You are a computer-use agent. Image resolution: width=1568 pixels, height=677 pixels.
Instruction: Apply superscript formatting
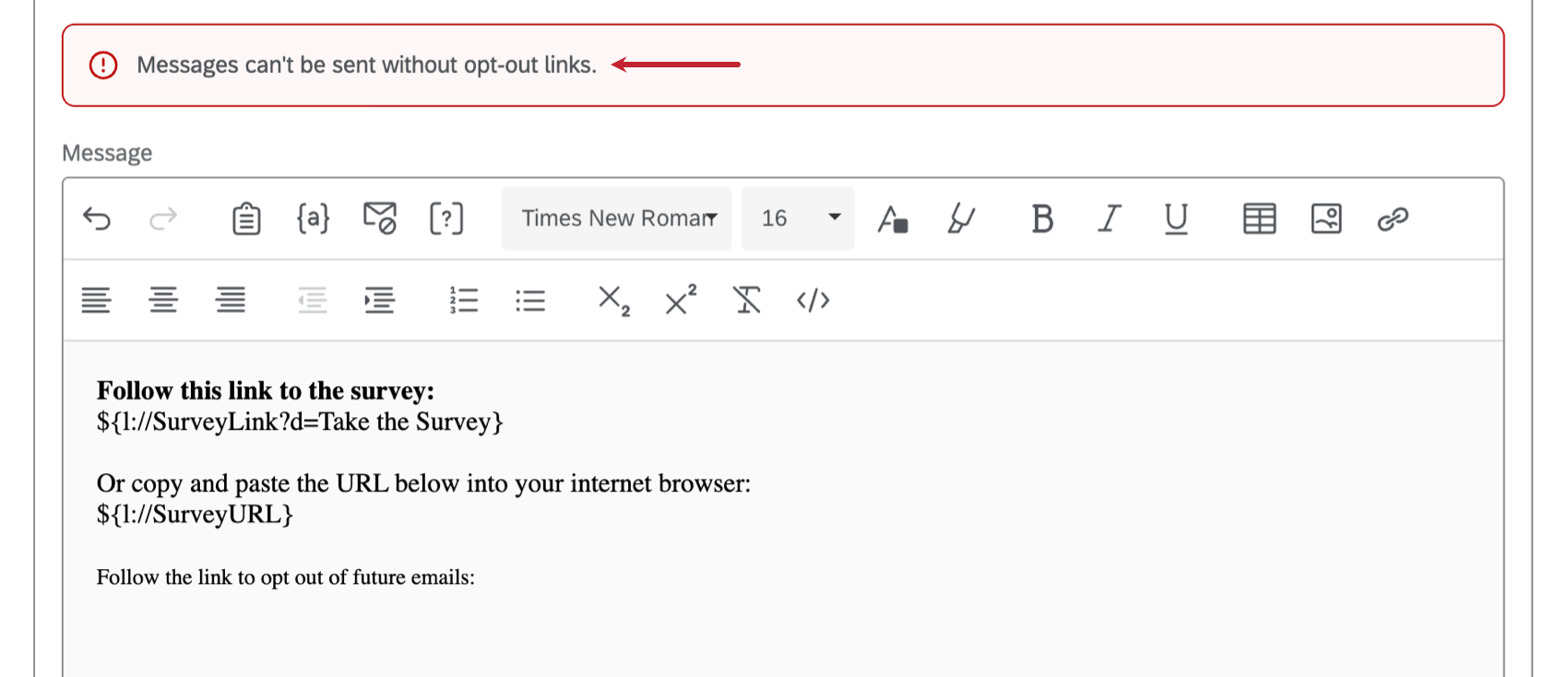681,299
